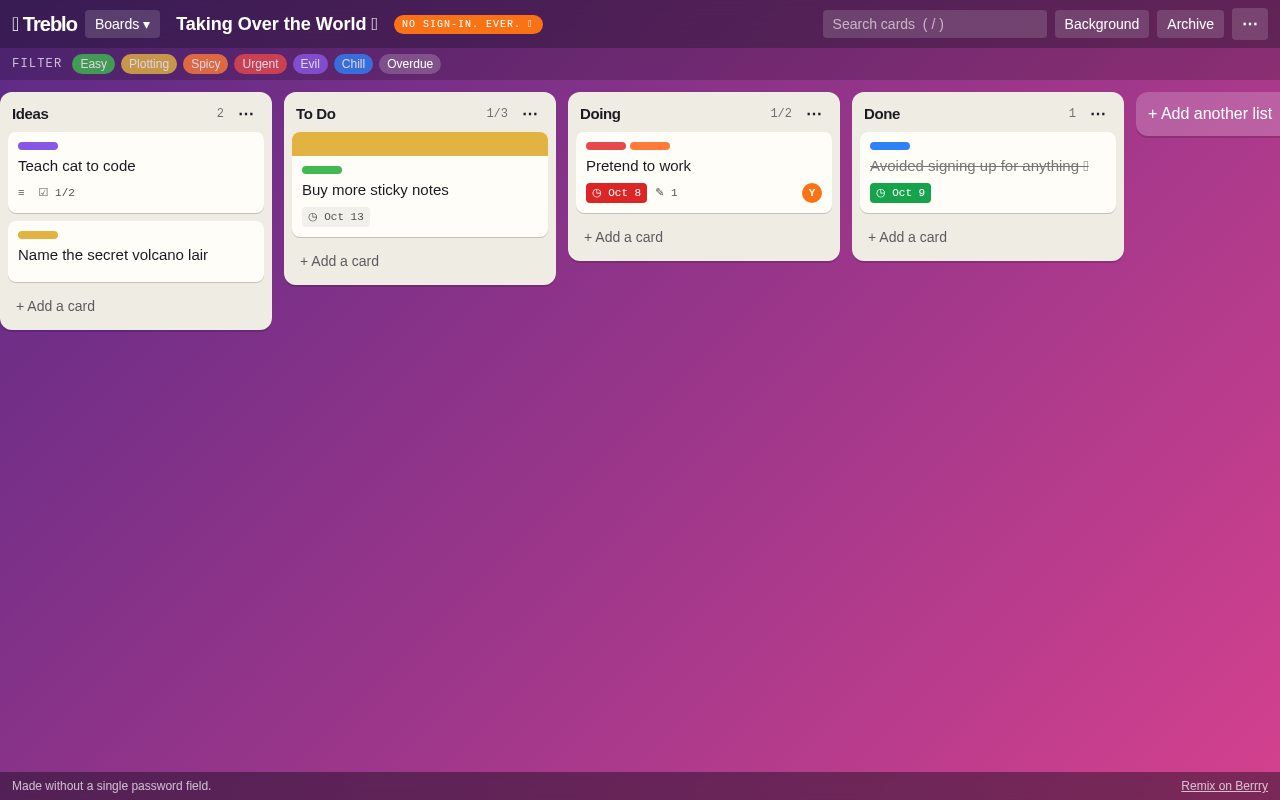Toggle the Overdue filter

410,64
